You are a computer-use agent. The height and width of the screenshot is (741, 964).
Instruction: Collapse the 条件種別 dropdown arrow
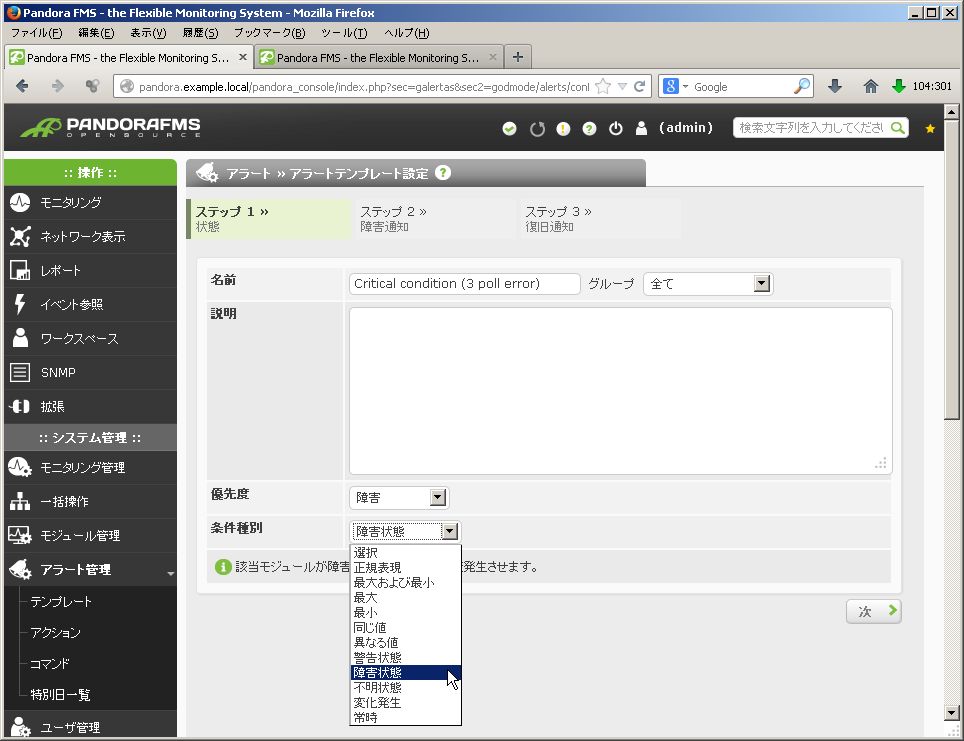450,531
